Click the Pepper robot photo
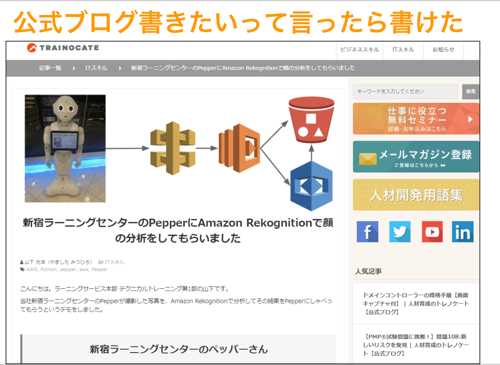 (x=65, y=149)
